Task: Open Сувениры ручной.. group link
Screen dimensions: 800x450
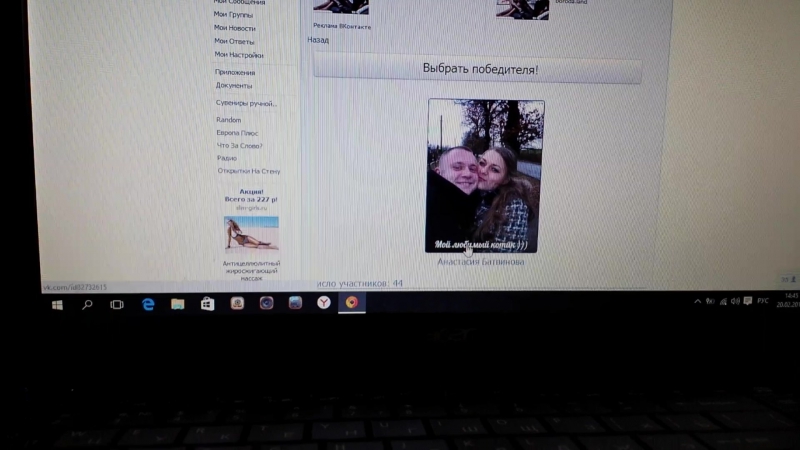Action: (246, 103)
